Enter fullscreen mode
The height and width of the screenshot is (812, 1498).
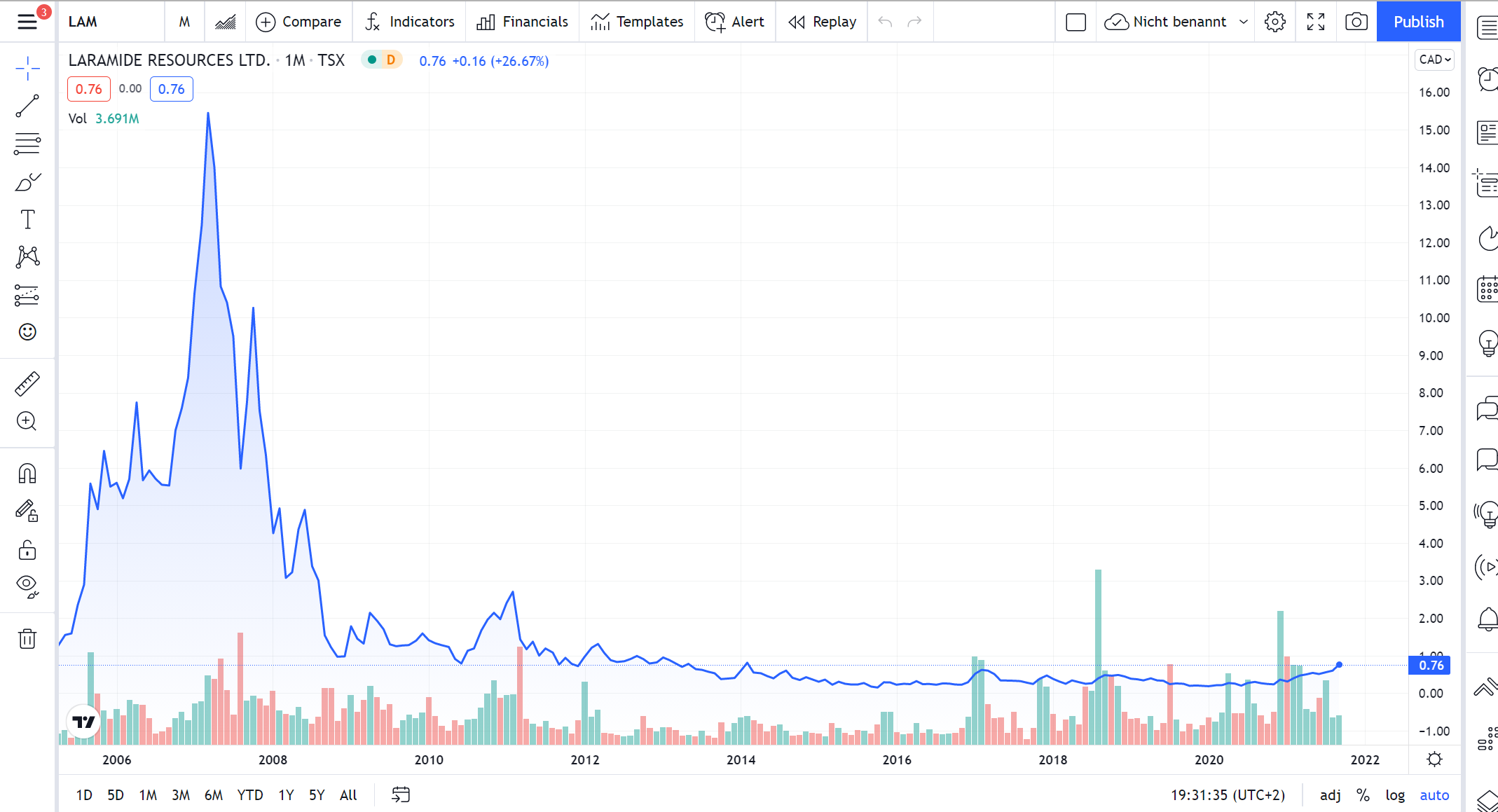(1316, 22)
